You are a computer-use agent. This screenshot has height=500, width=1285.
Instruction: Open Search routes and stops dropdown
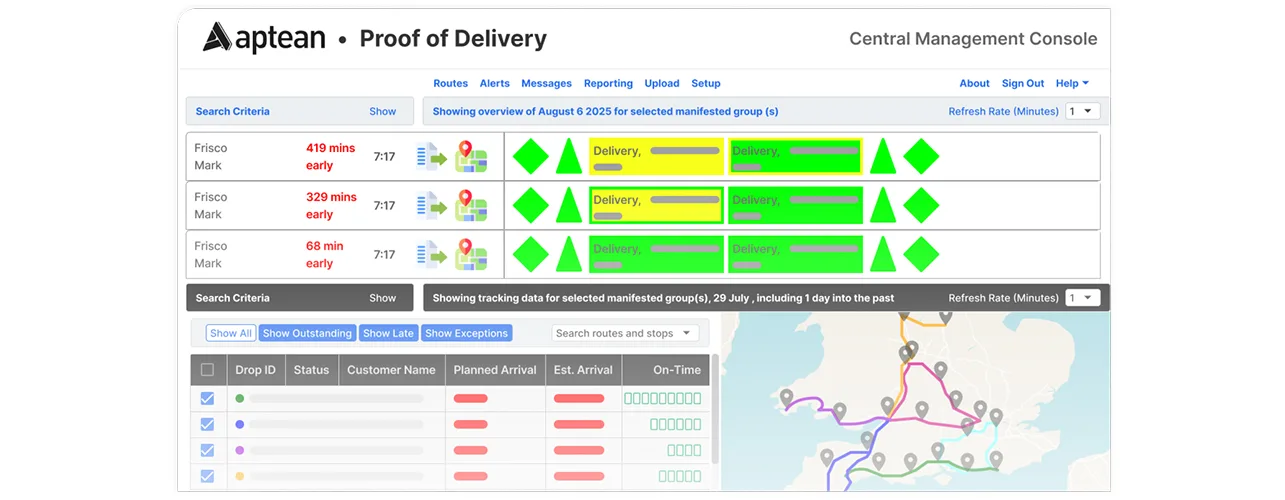pos(625,333)
